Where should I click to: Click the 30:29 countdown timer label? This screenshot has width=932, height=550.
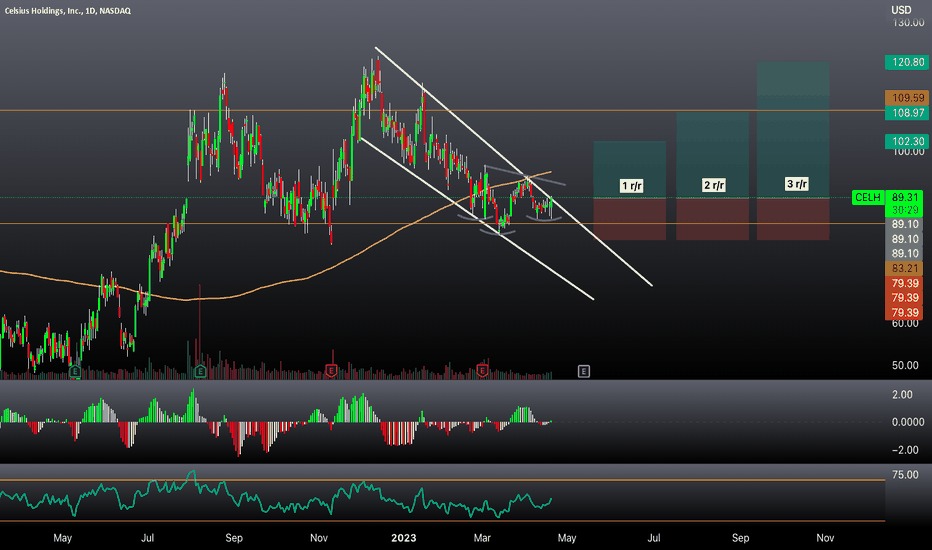coord(904,210)
